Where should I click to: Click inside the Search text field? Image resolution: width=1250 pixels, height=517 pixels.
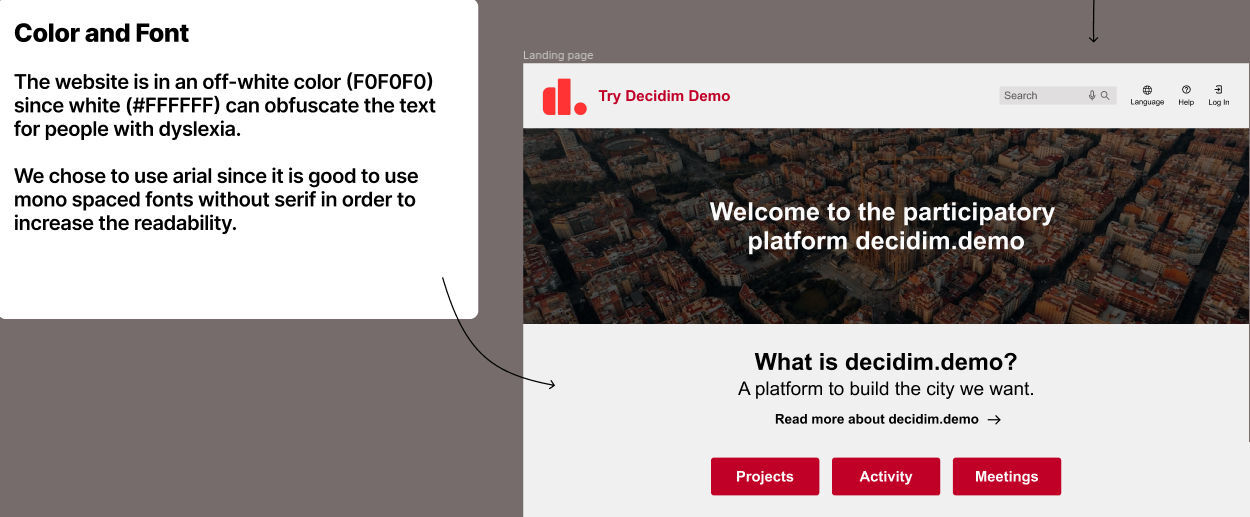click(x=1040, y=96)
